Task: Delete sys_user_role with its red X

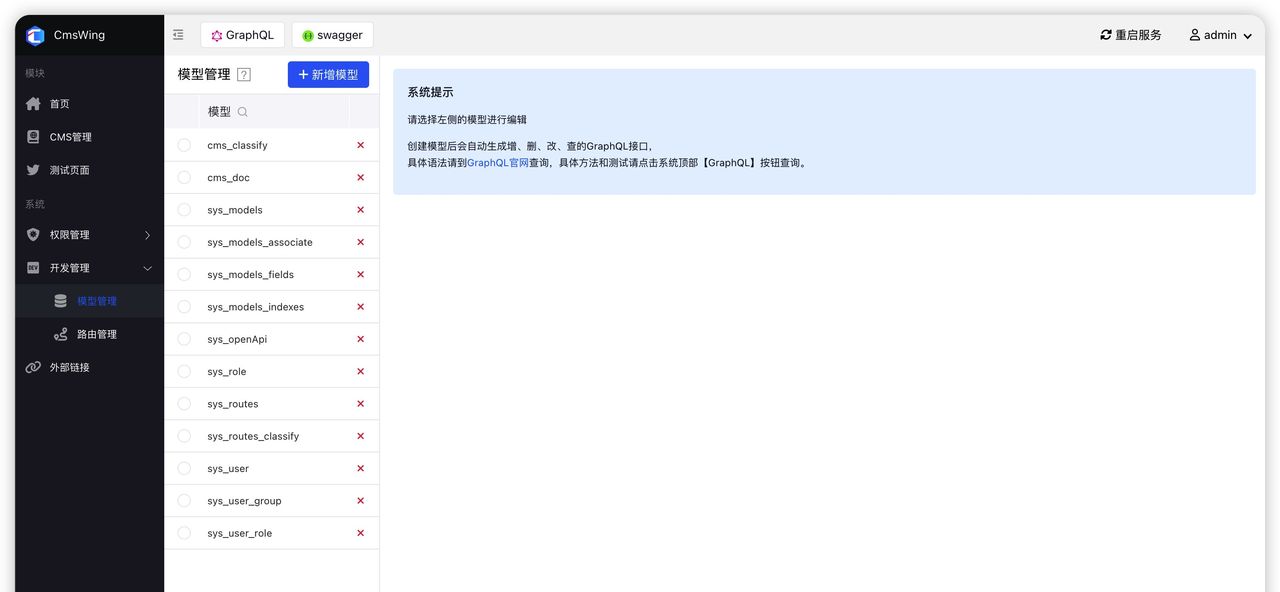Action: (361, 533)
